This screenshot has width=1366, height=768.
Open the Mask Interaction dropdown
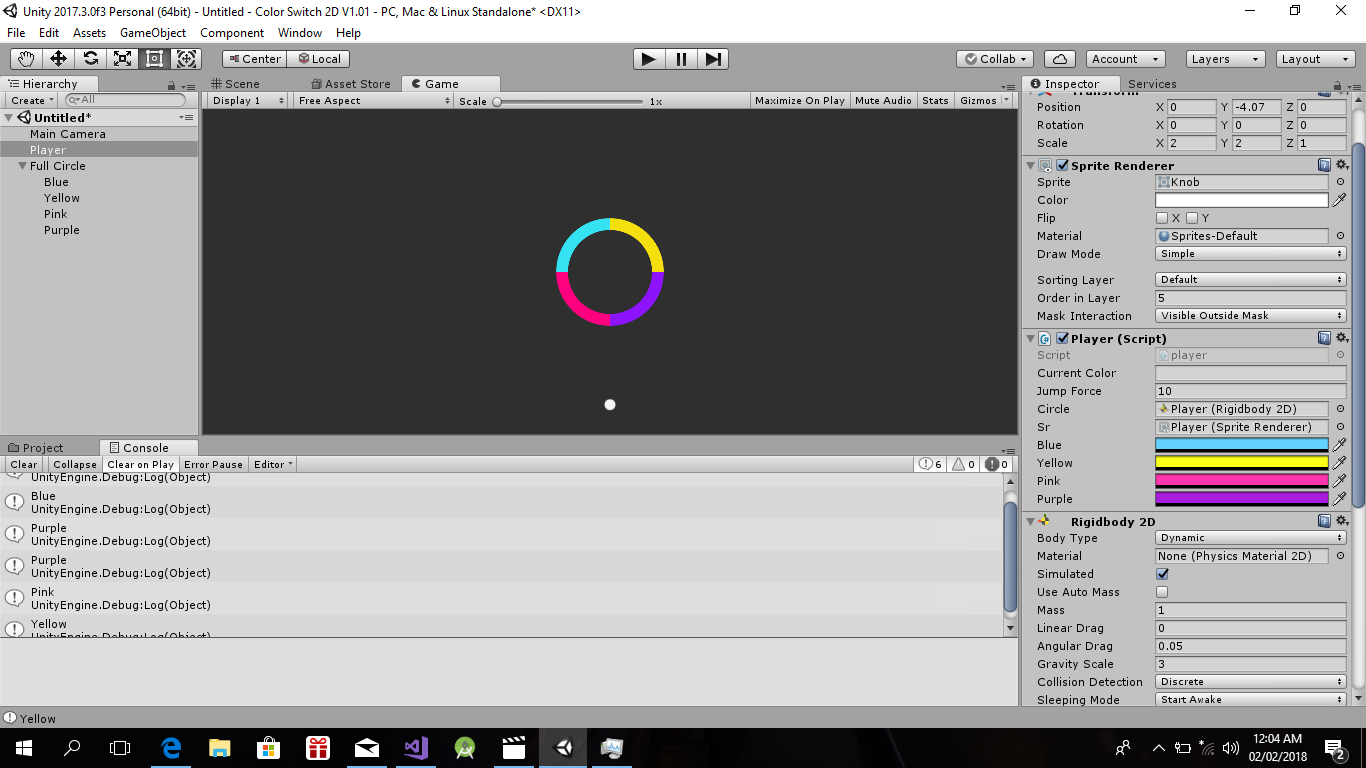coord(1251,316)
